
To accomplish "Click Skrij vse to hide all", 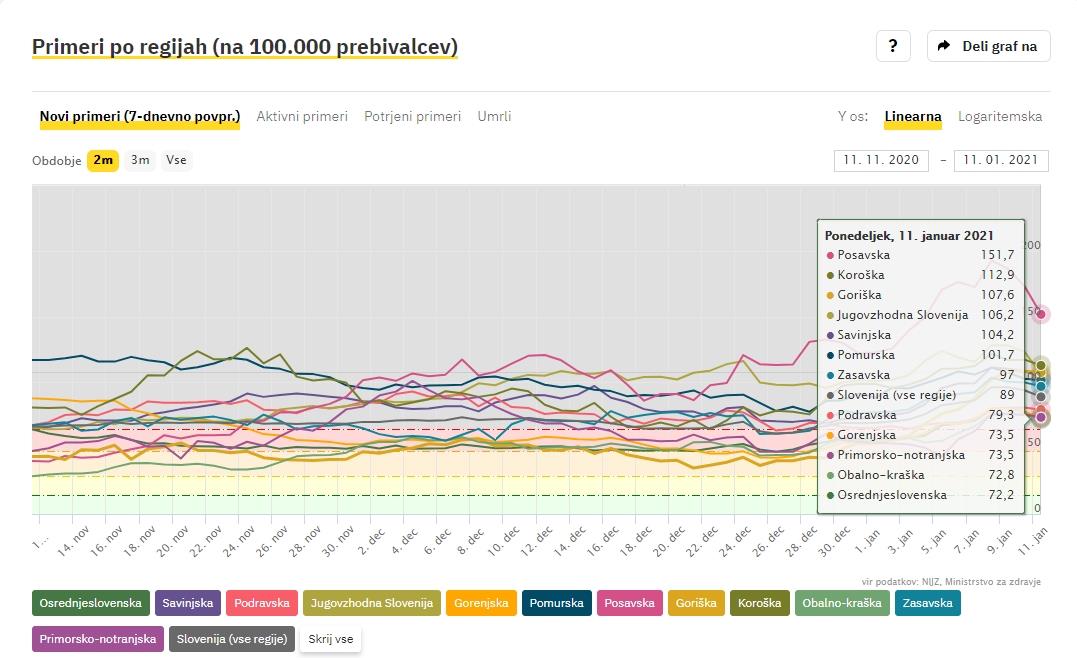I will tap(330, 639).
